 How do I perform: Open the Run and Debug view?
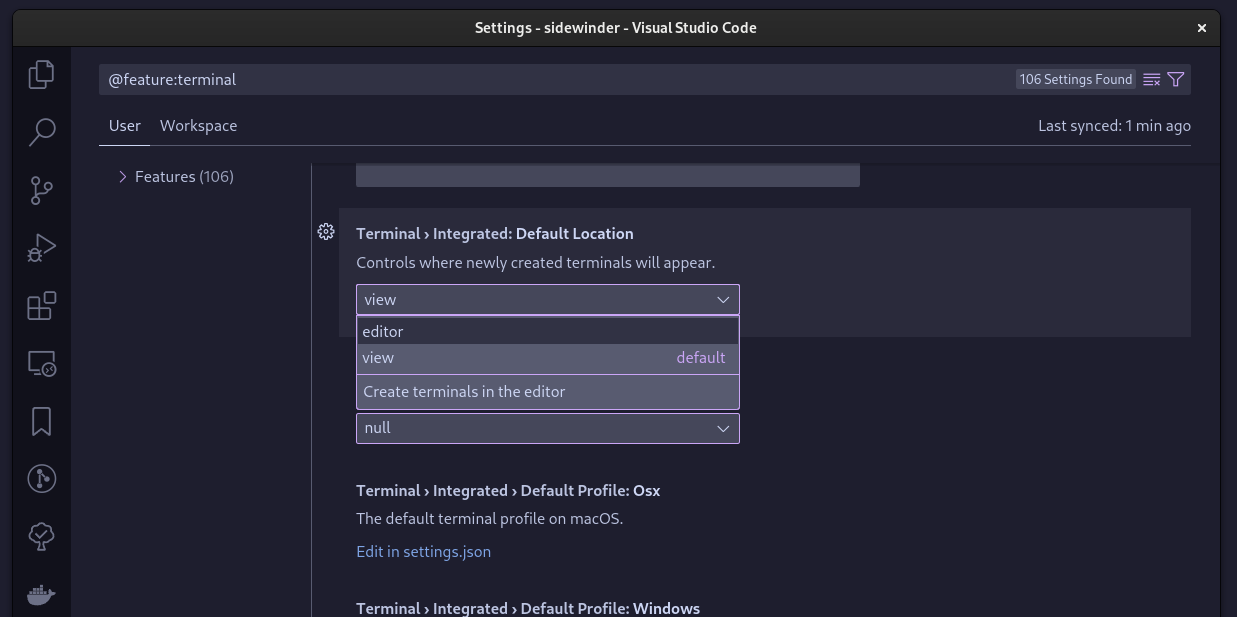(x=40, y=247)
